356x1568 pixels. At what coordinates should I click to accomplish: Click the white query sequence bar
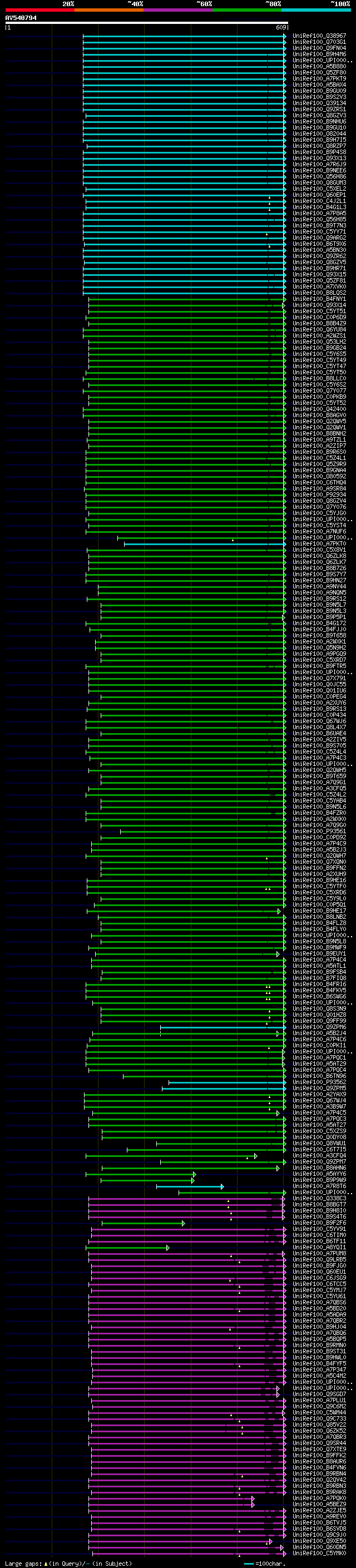click(x=147, y=22)
